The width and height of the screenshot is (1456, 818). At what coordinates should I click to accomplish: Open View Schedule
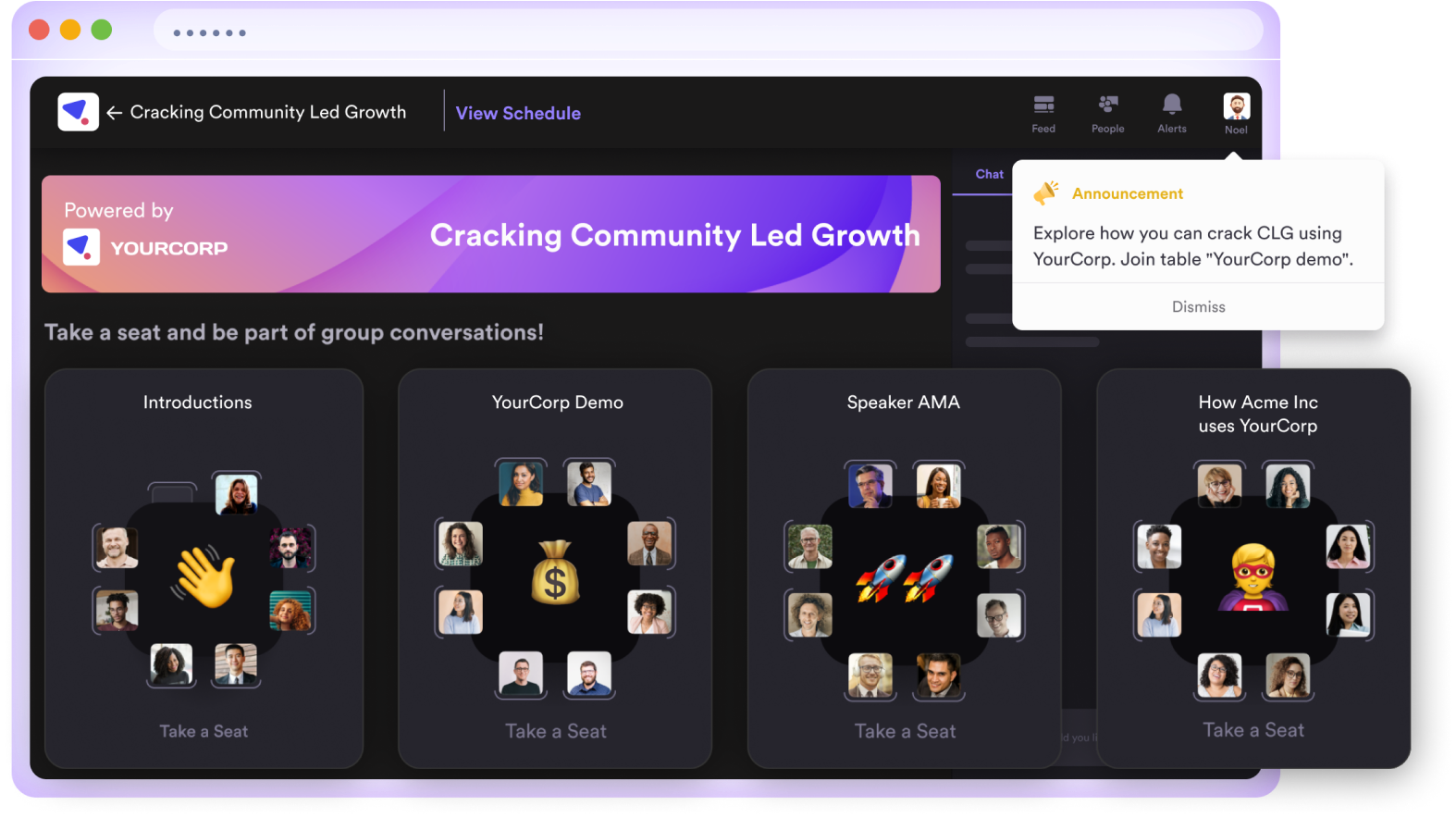pos(518,113)
